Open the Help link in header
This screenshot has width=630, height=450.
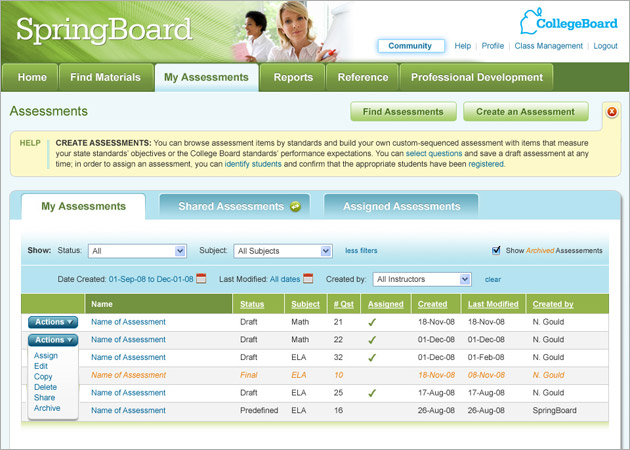pyautogui.click(x=462, y=46)
